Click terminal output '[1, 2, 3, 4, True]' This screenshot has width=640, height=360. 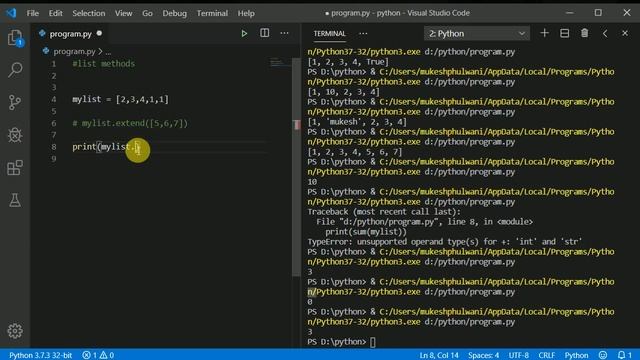[348, 62]
